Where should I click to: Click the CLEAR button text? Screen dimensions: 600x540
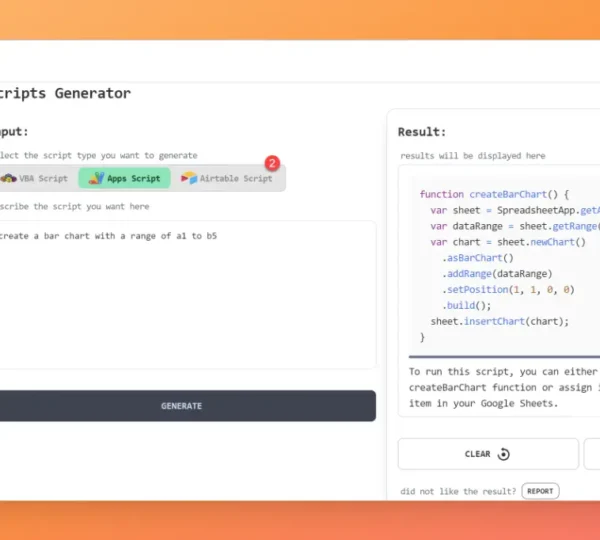tap(477, 454)
